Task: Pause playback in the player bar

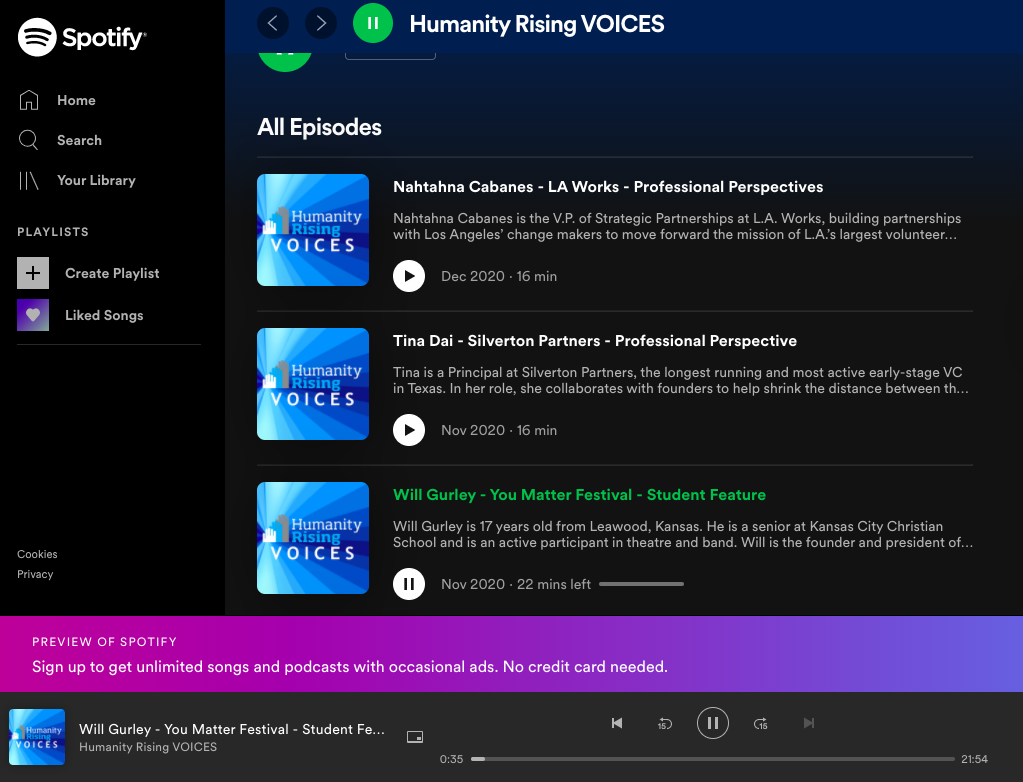Action: pyautogui.click(x=712, y=723)
